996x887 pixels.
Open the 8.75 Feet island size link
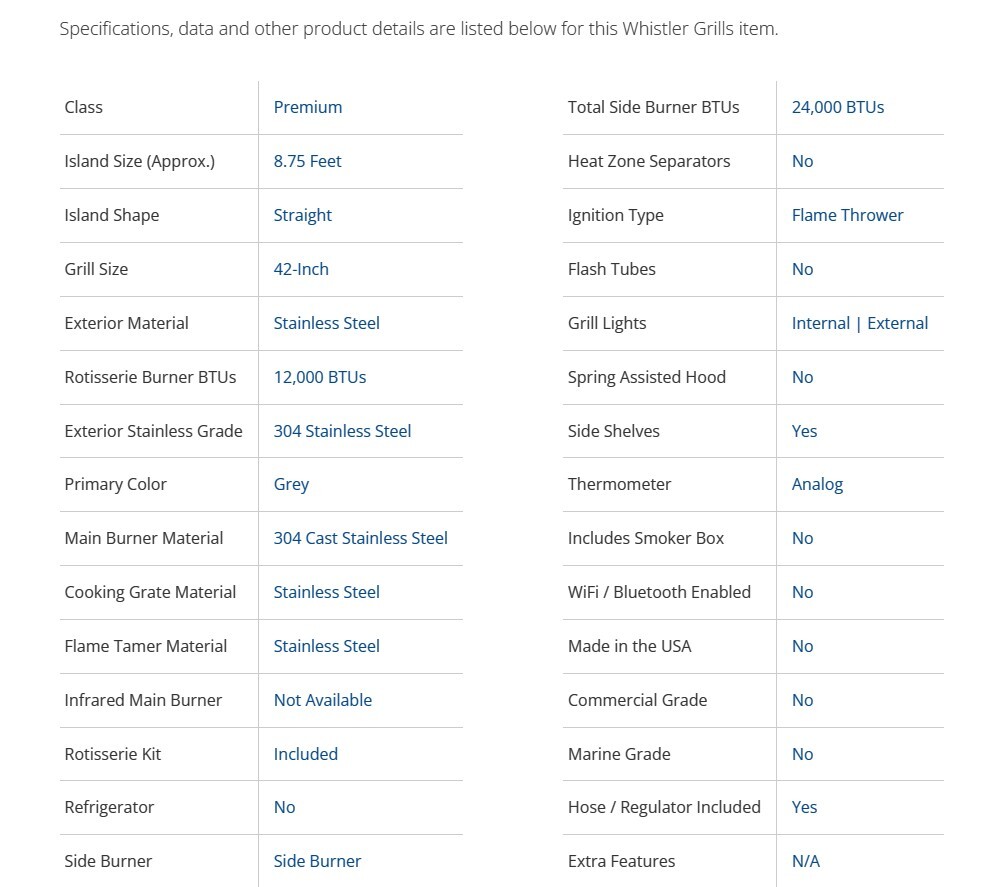[307, 161]
